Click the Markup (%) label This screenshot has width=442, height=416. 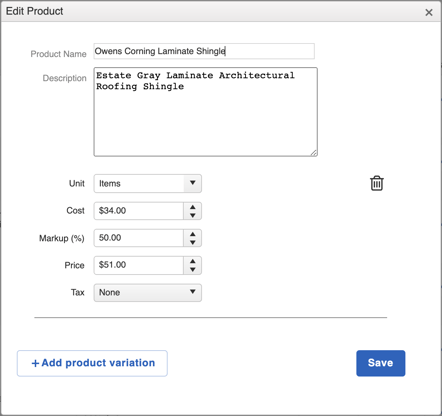pyautogui.click(x=62, y=238)
